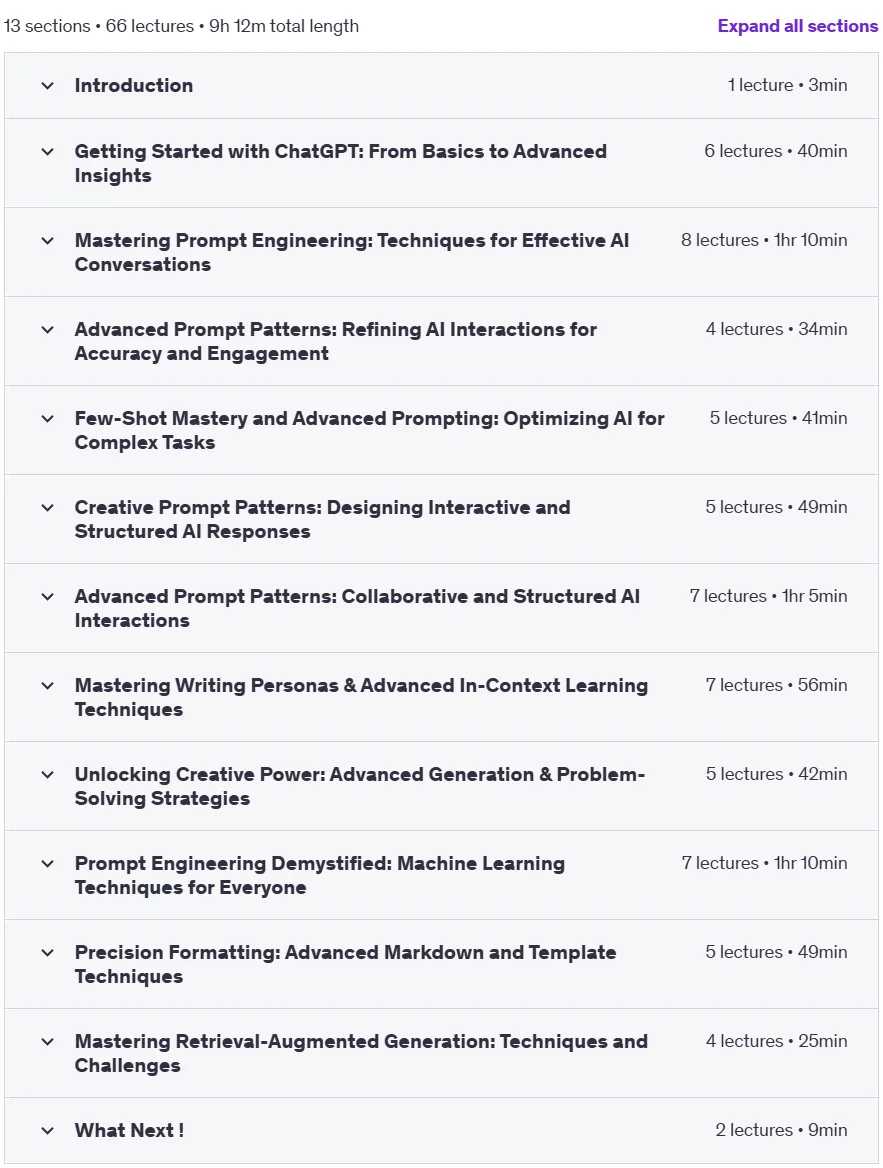Expand Mastering Prompt Engineering section chevron

(x=48, y=241)
